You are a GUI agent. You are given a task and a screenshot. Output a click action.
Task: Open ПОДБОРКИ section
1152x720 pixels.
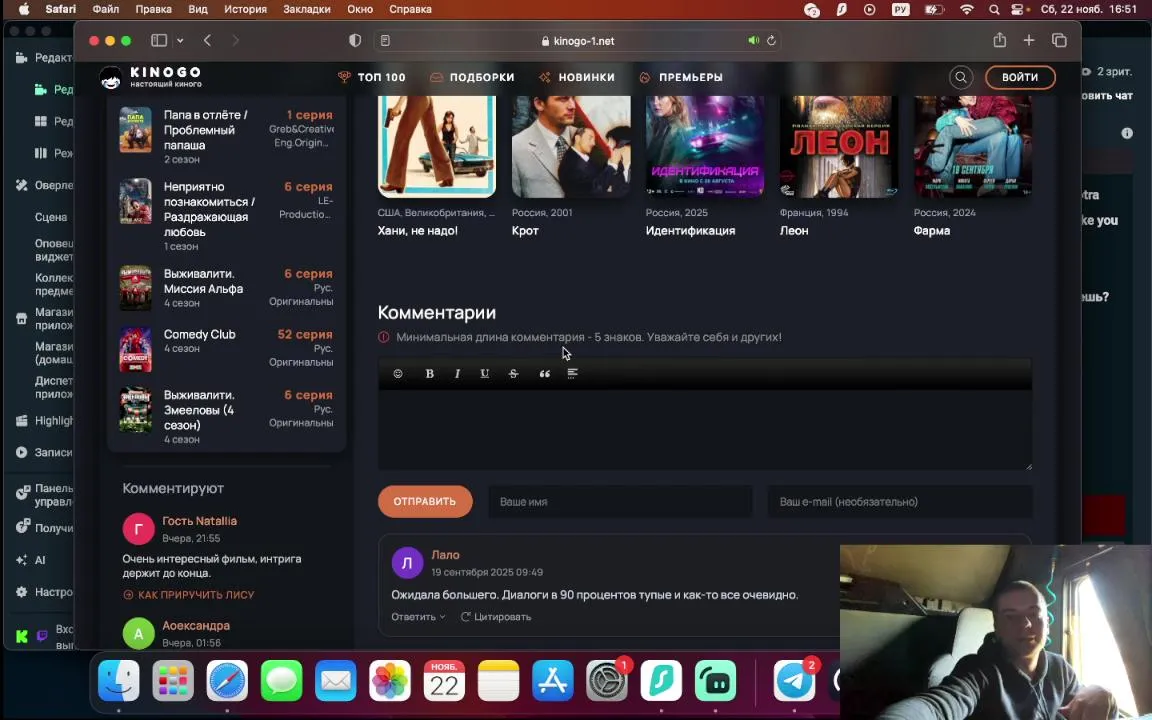coord(472,77)
